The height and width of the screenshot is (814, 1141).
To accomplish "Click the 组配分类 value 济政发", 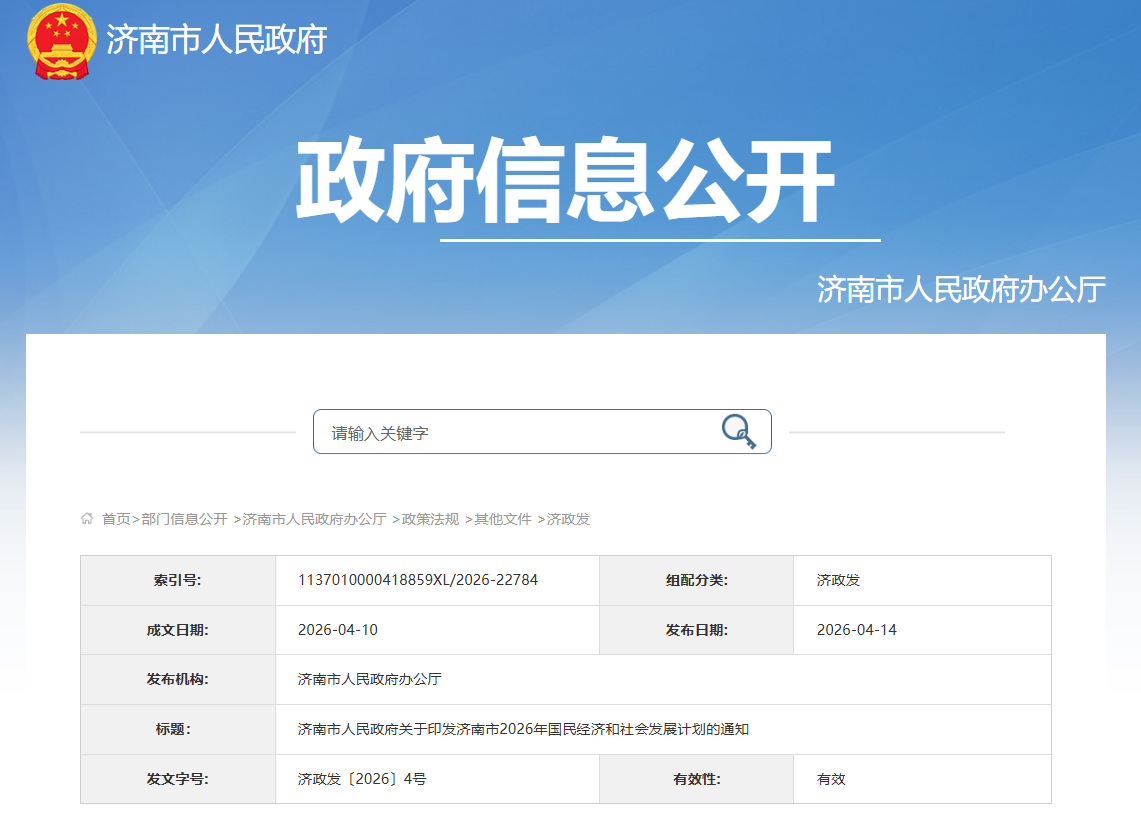I will tap(838, 580).
